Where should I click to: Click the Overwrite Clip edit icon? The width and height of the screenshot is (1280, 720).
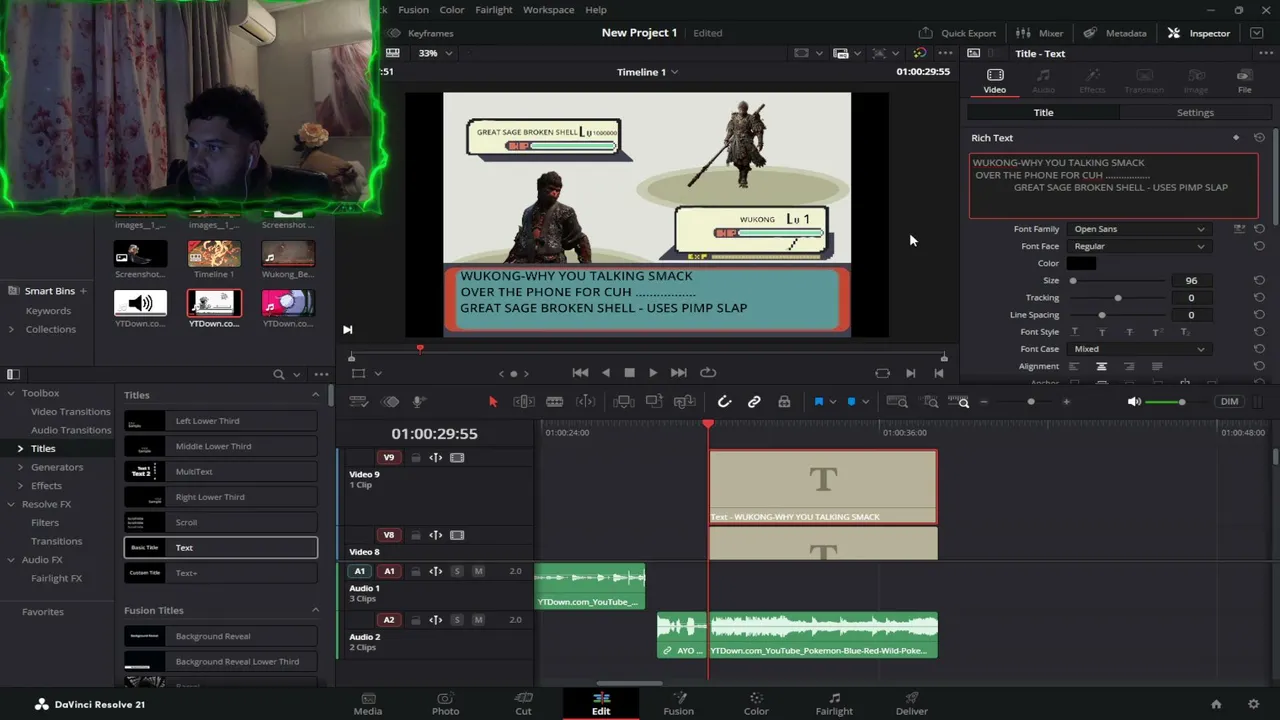654,402
